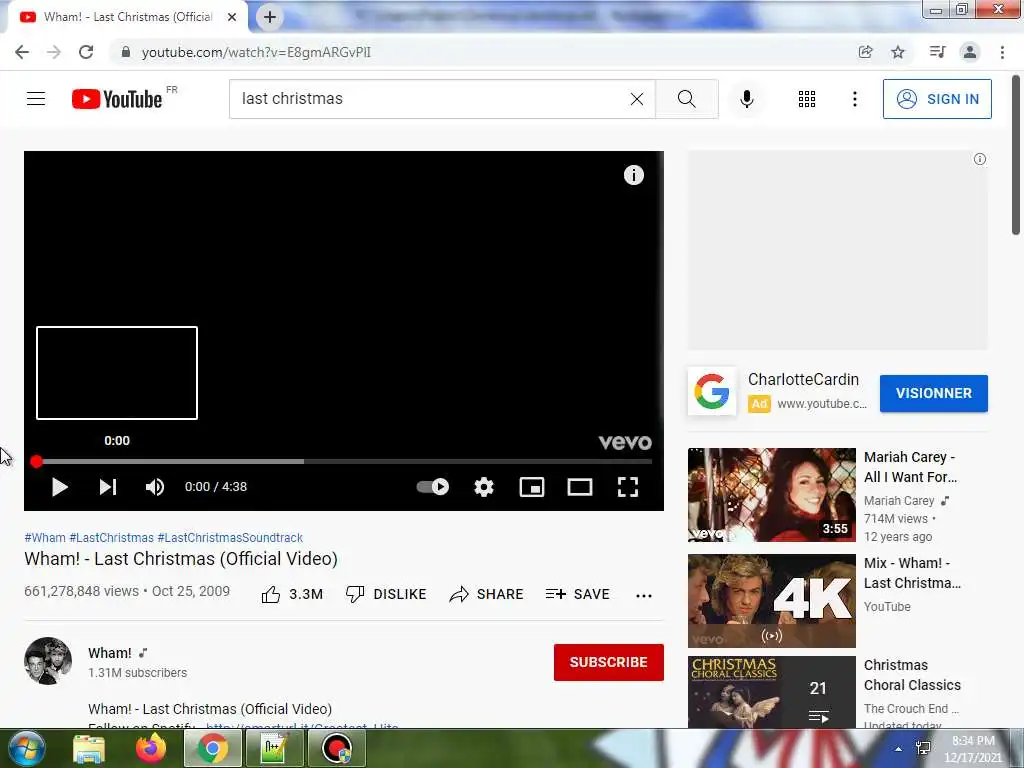Show hidden system tray icons
Screen dimensions: 1024x768
pos(899,749)
